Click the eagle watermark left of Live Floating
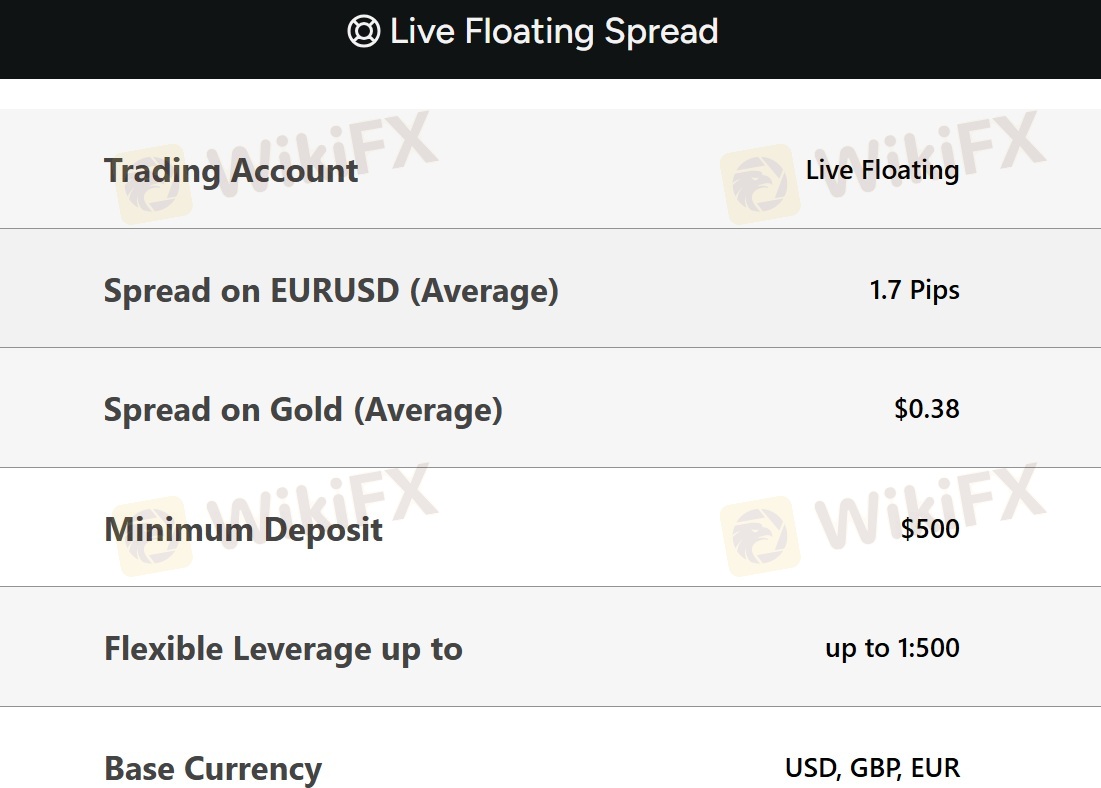The height and width of the screenshot is (788, 1101). pos(760,184)
